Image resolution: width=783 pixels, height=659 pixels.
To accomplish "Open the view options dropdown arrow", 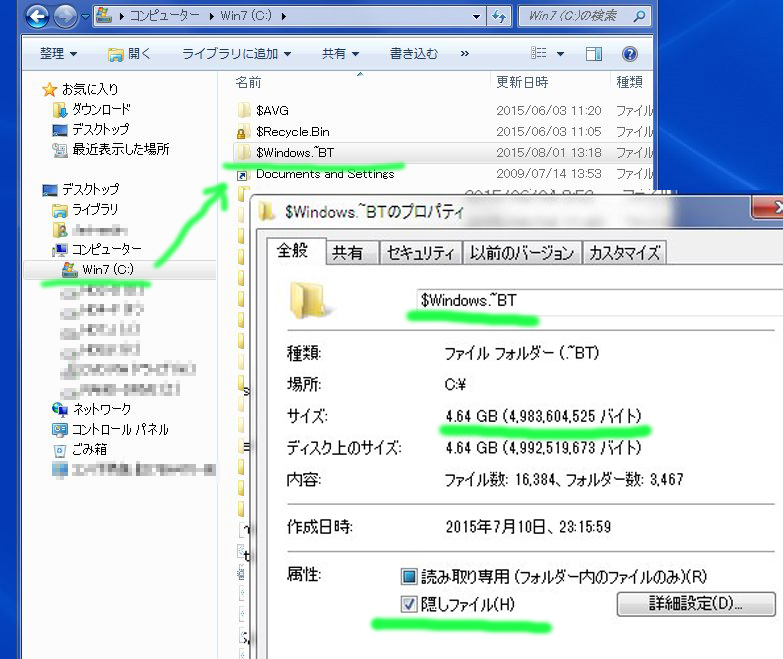I will (560, 53).
